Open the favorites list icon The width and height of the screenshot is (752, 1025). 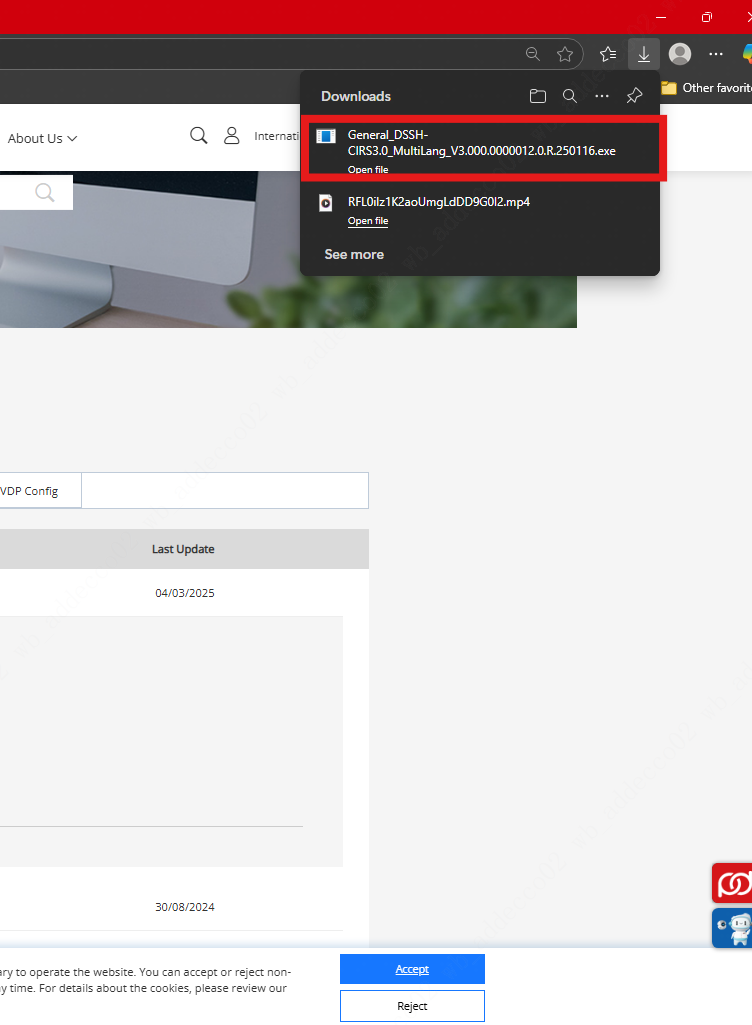pyautogui.click(x=608, y=54)
